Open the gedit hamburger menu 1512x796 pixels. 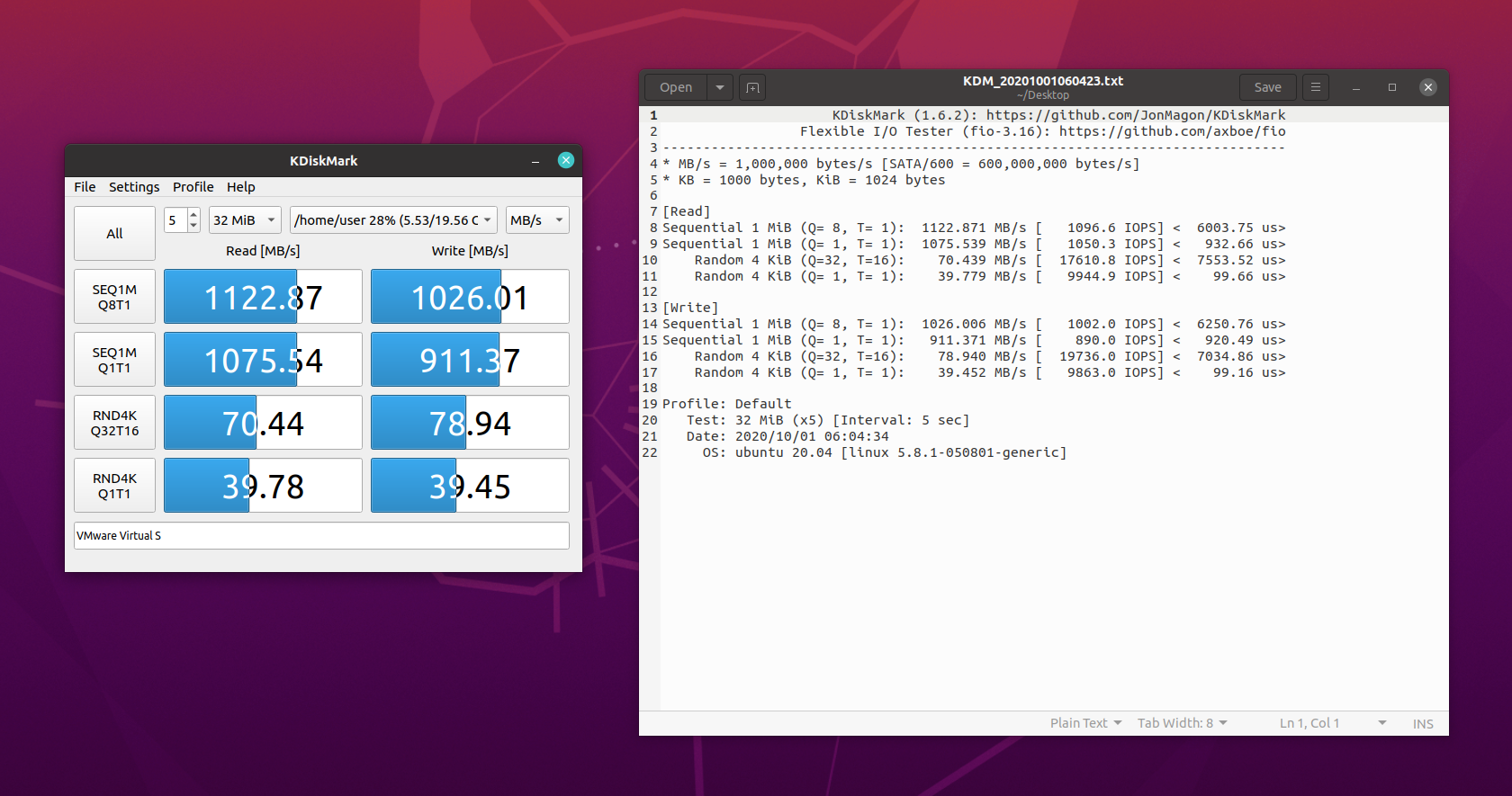pos(1315,87)
